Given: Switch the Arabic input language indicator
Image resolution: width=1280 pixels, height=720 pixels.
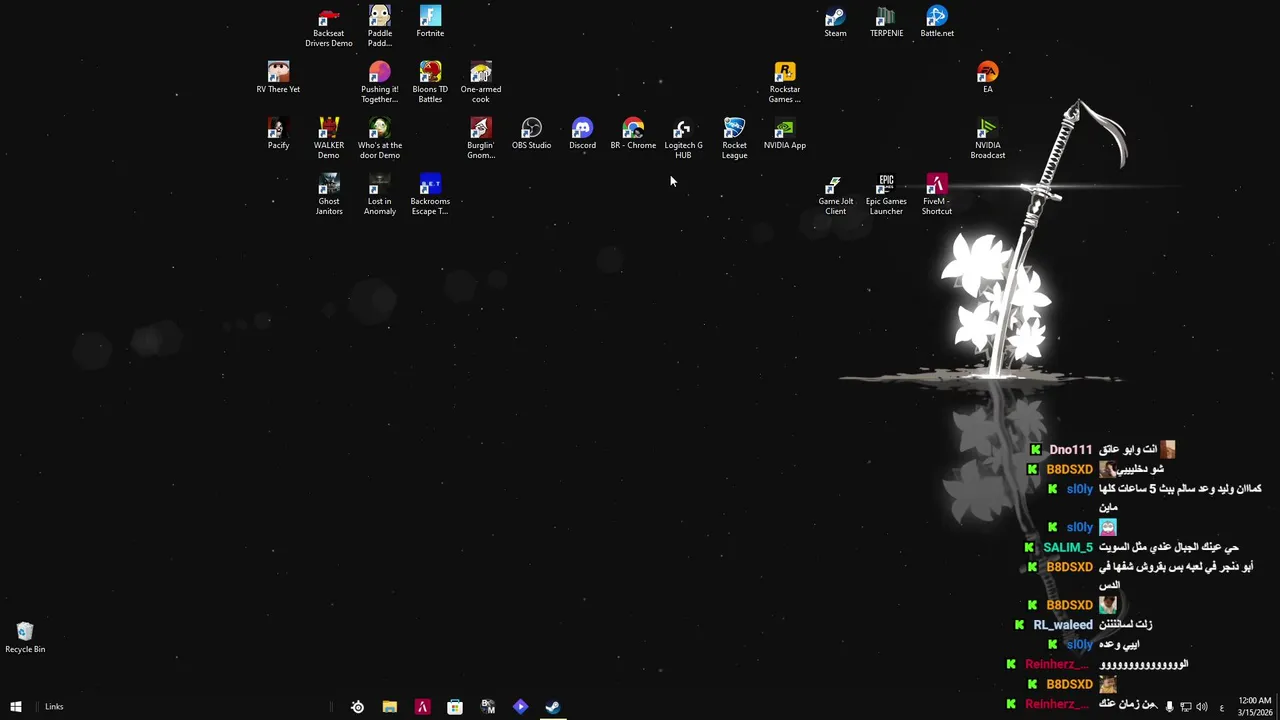Looking at the screenshot, I should pos(1221,707).
